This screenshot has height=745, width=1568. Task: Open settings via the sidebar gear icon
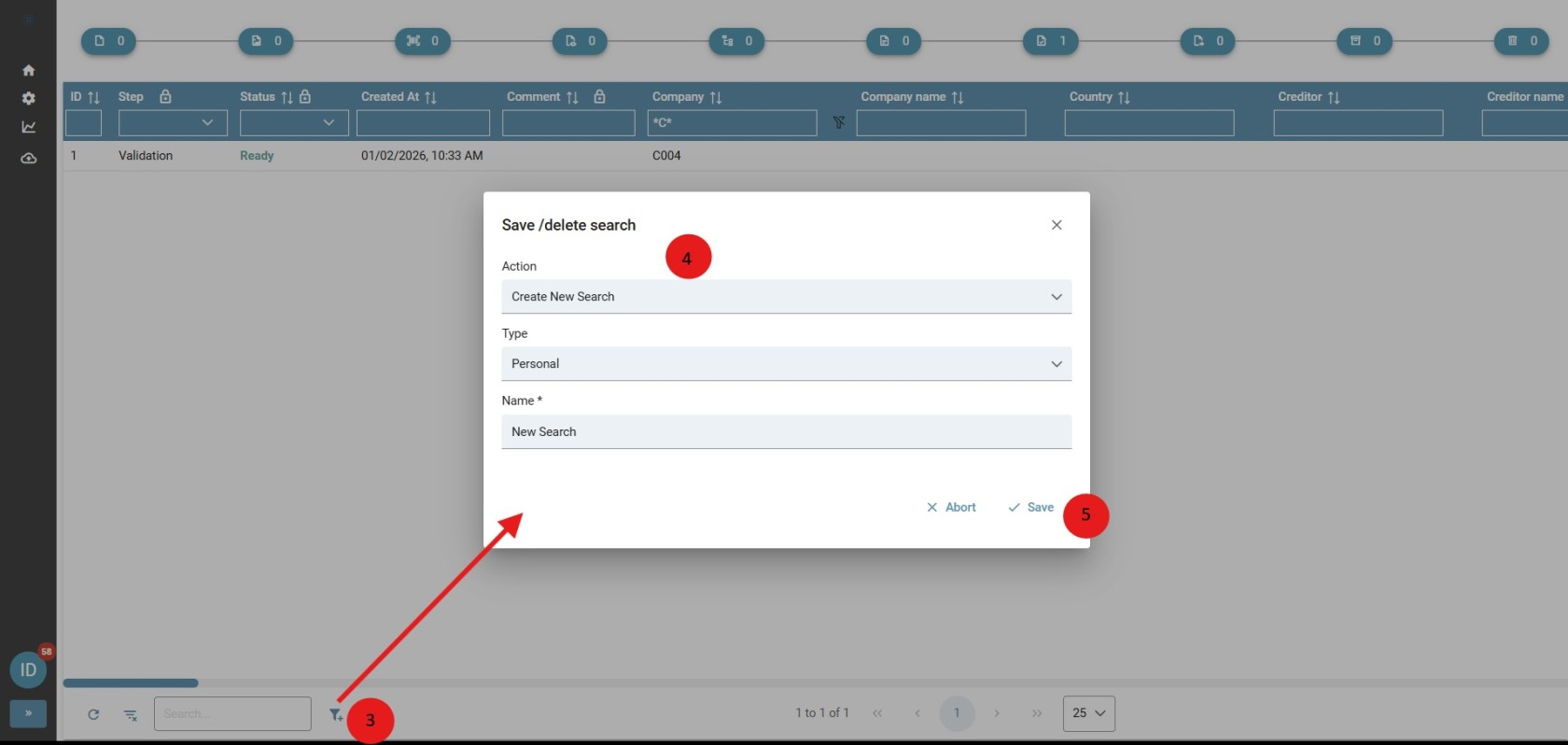[29, 98]
